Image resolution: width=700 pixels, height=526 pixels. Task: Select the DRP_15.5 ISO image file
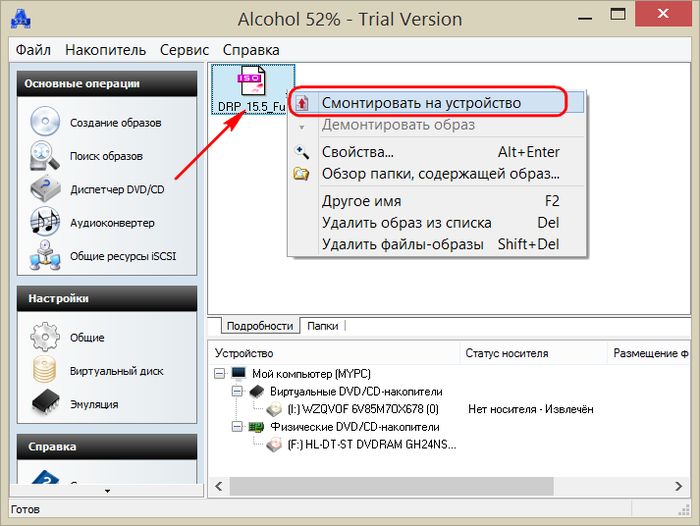click(x=252, y=89)
